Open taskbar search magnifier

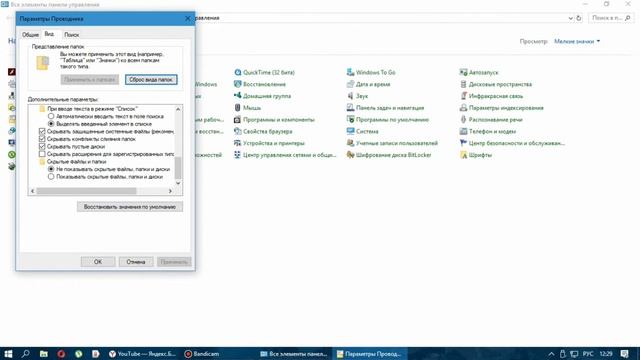point(26,354)
